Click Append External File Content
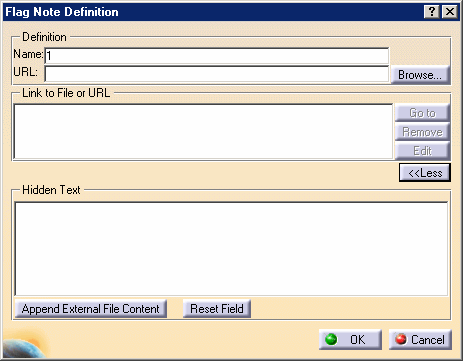This screenshot has height=361, width=463. coord(91,309)
